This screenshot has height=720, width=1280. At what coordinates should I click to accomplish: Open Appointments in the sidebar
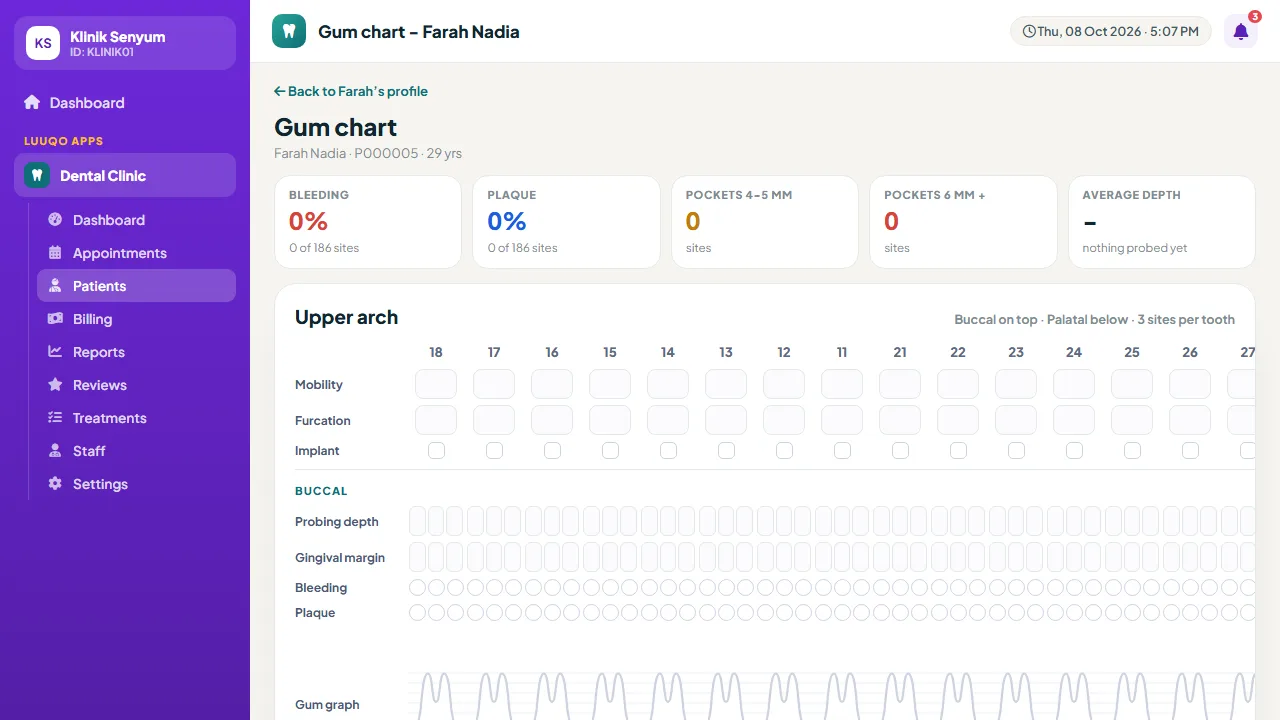(136, 253)
